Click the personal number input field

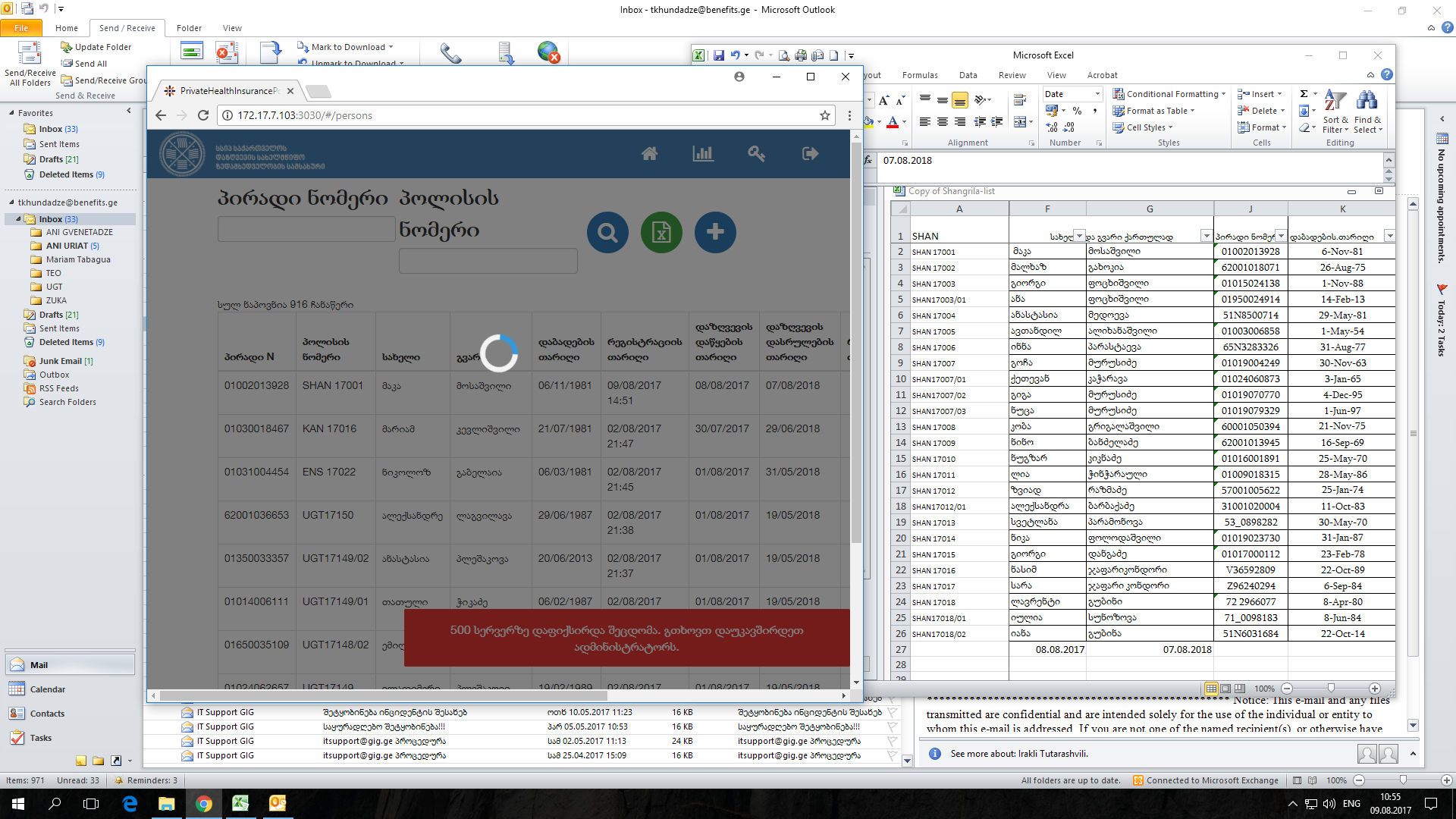coord(306,230)
